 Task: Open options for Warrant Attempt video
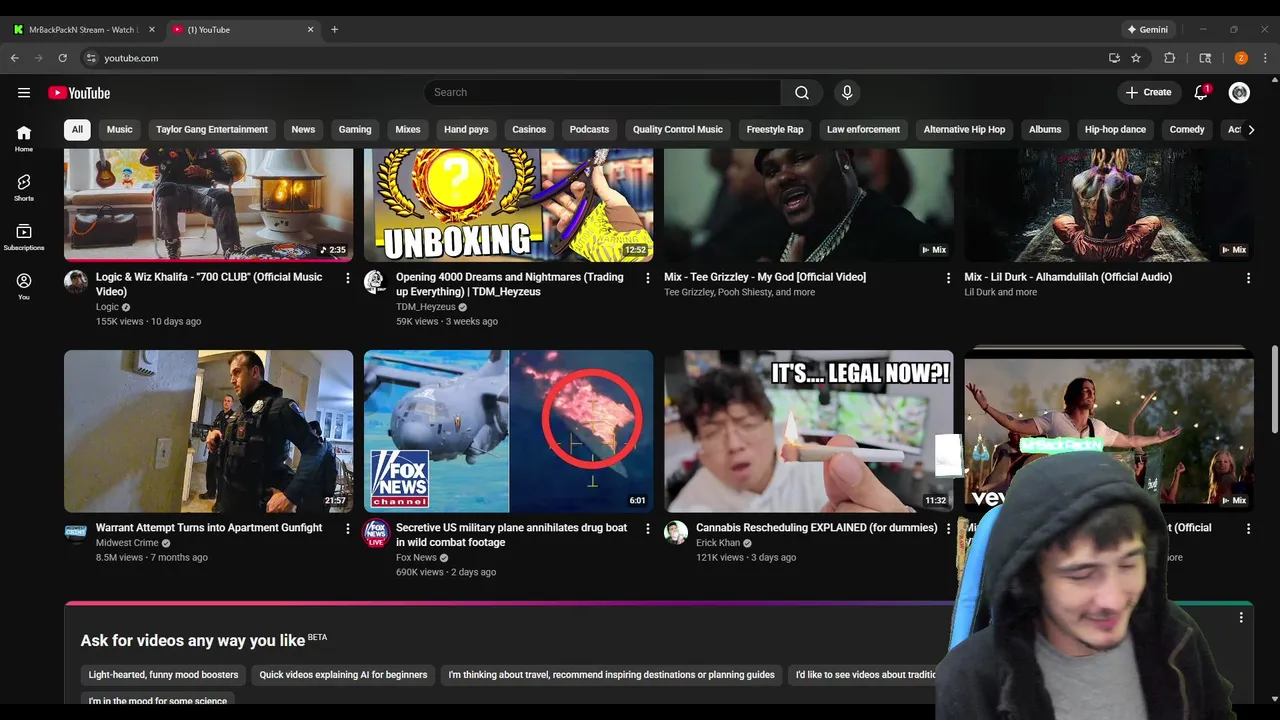pyautogui.click(x=348, y=528)
